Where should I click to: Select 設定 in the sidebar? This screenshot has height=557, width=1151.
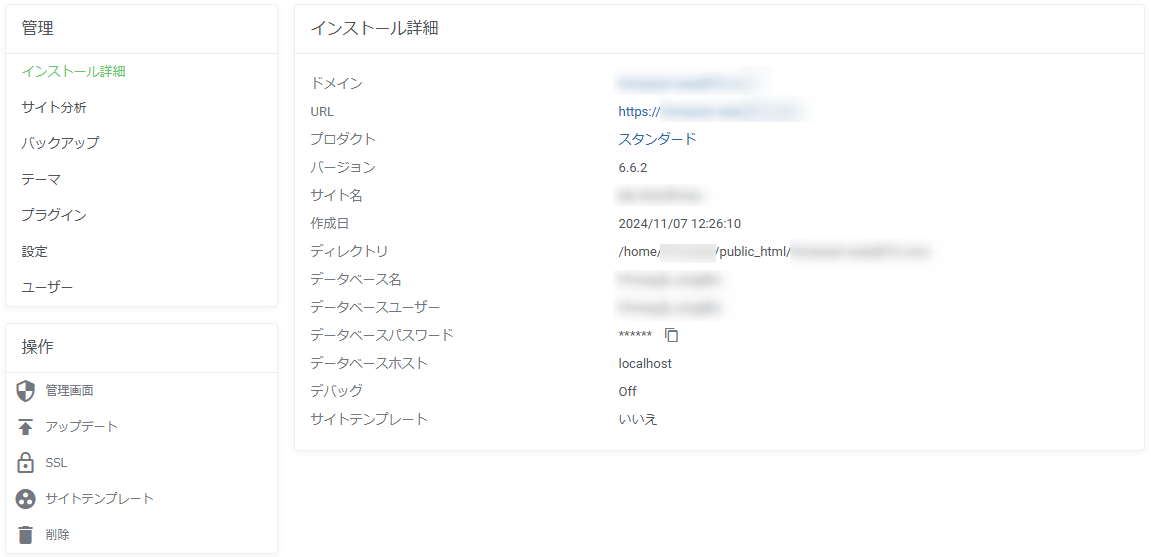(x=35, y=252)
